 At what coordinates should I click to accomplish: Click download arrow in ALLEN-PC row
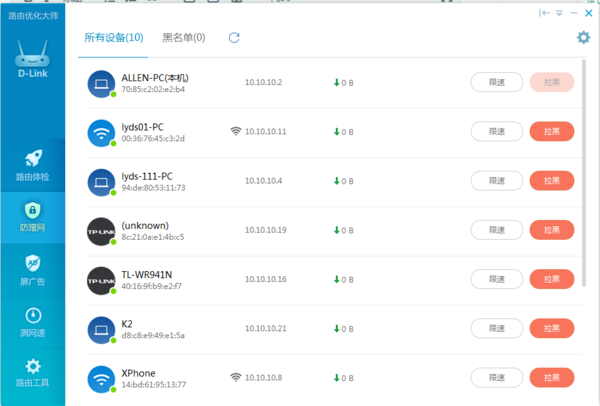coord(337,82)
